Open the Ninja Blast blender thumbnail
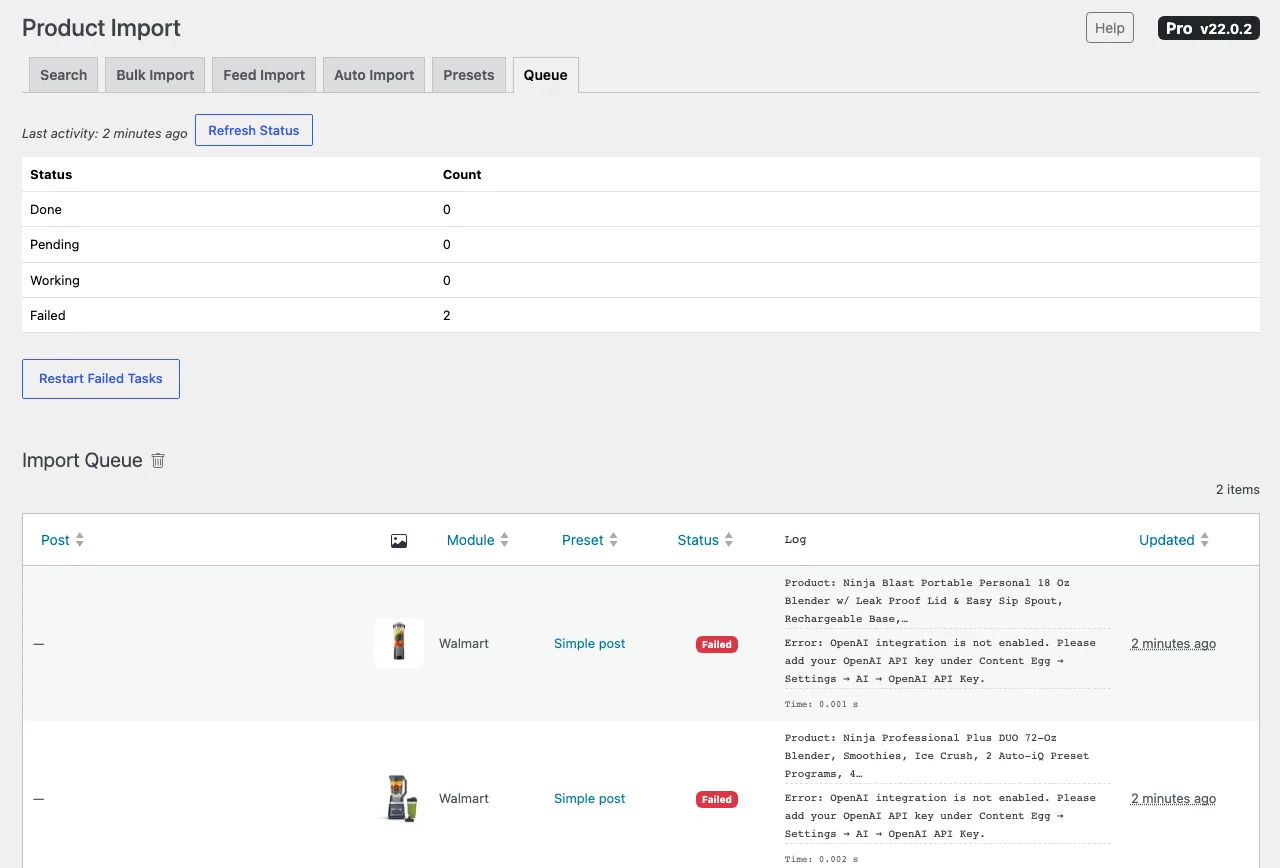This screenshot has width=1280, height=868. click(x=399, y=643)
